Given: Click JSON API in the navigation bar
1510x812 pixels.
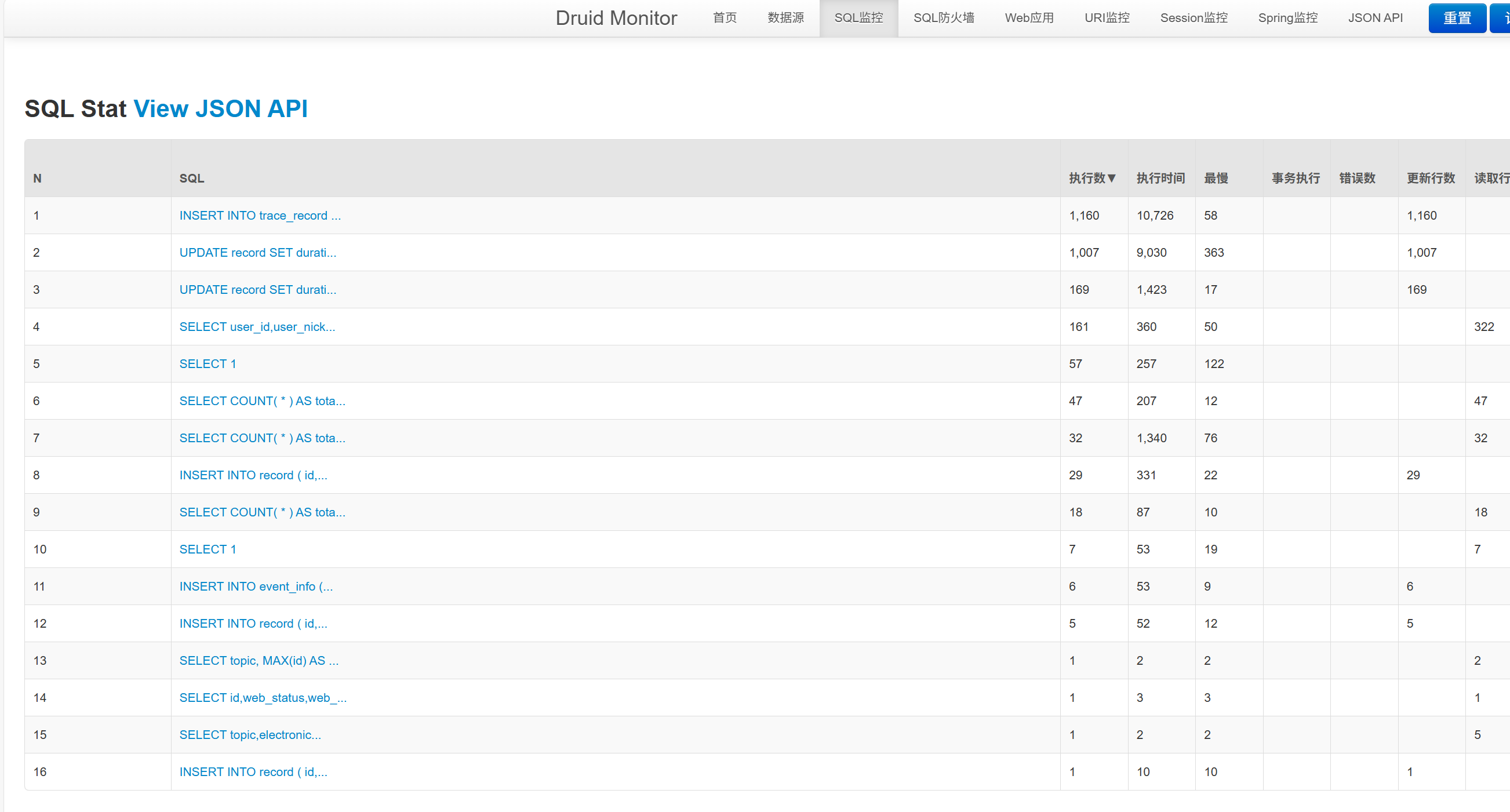Looking at the screenshot, I should click(x=1374, y=18).
